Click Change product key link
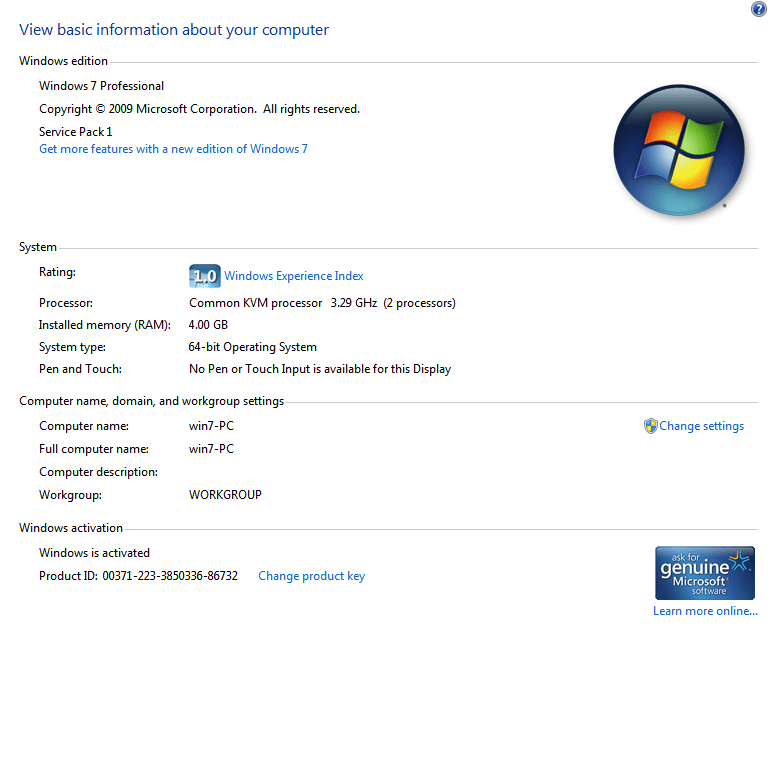The image size is (768, 768). [x=312, y=576]
